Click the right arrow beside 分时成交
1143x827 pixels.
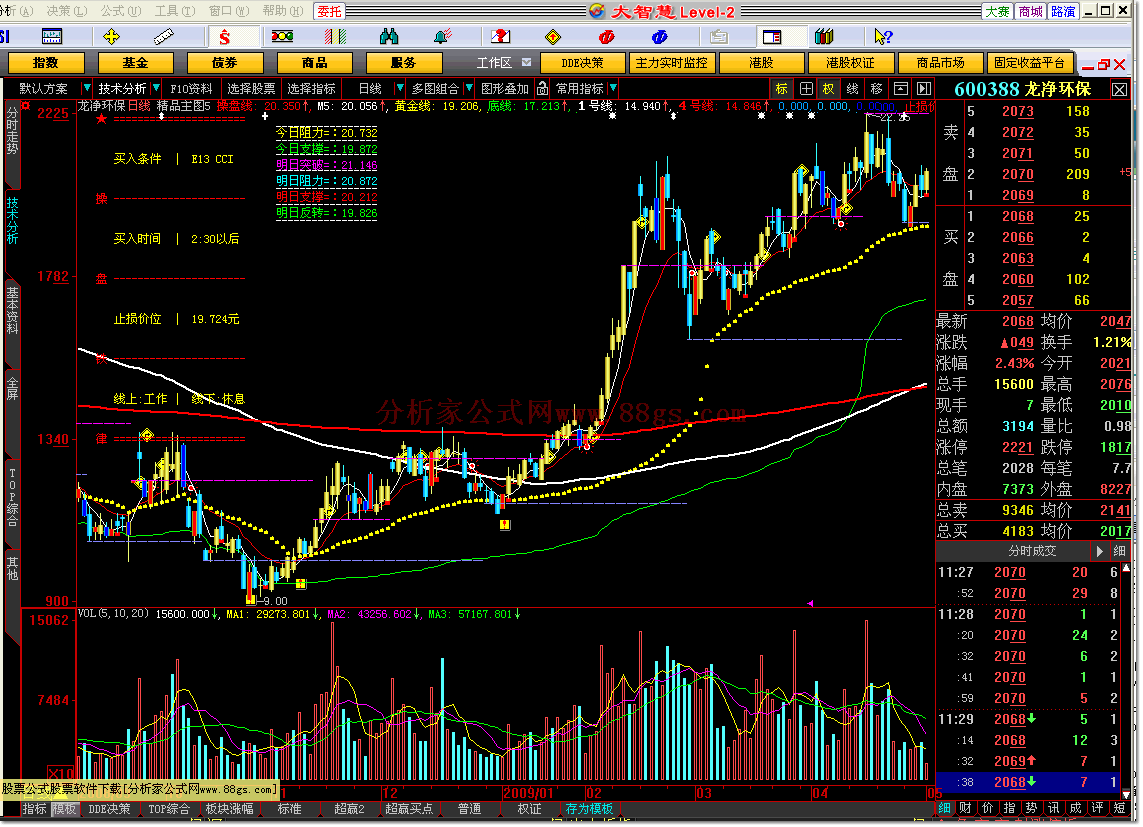pos(1100,551)
